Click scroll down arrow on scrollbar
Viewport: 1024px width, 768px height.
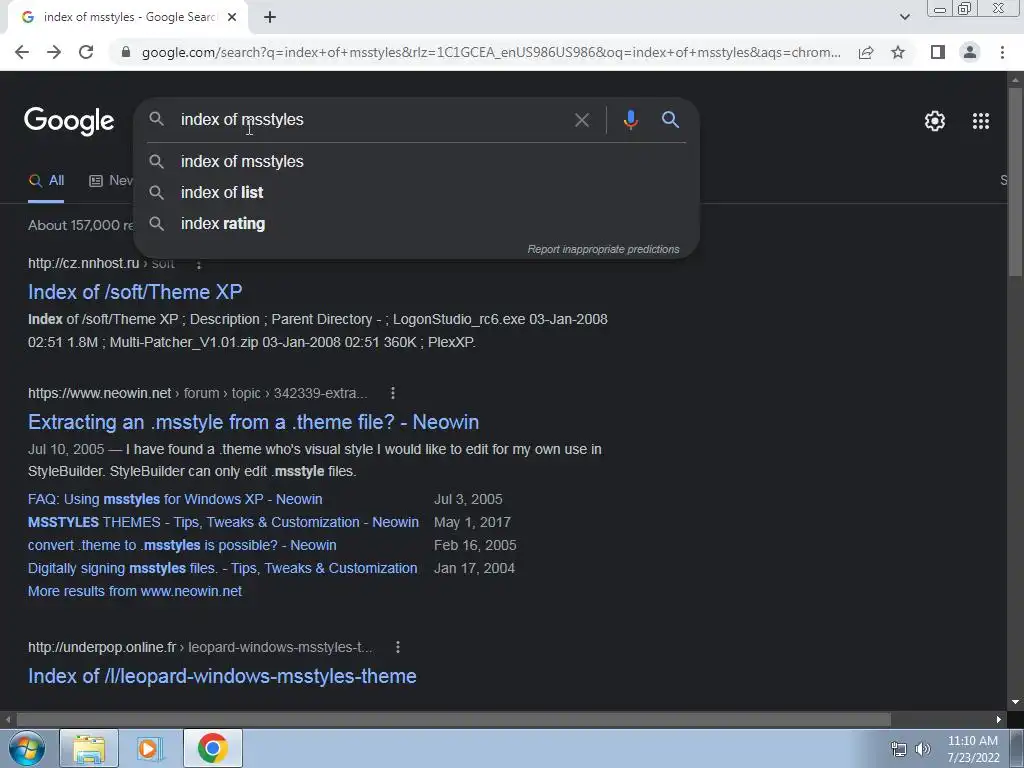(1016, 703)
